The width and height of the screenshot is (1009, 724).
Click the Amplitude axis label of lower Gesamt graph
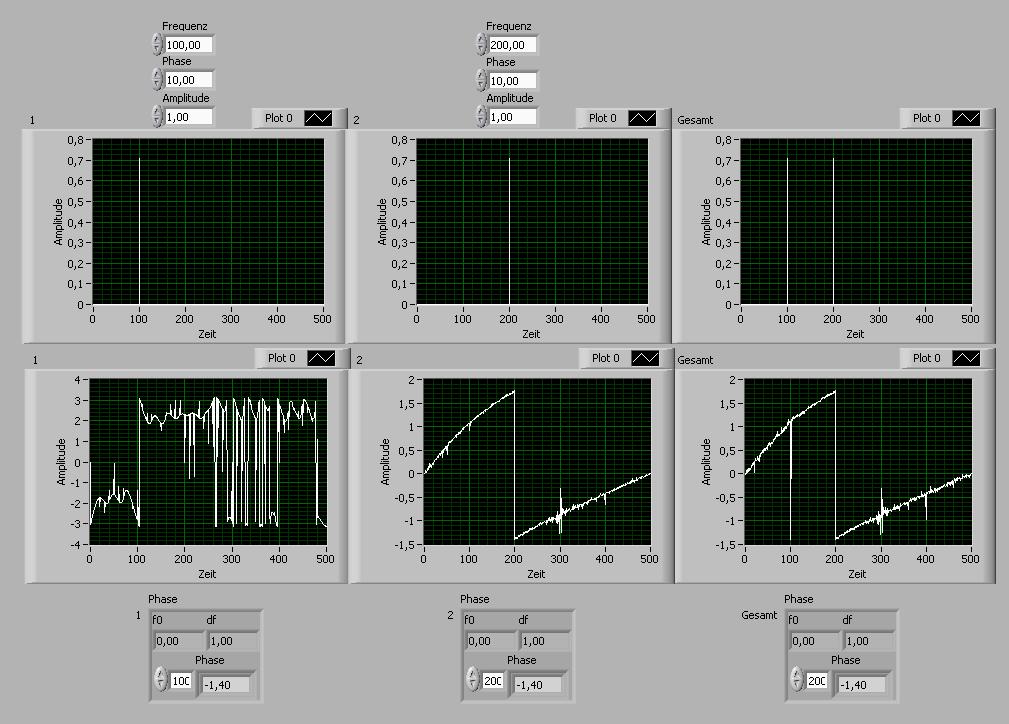pos(706,461)
